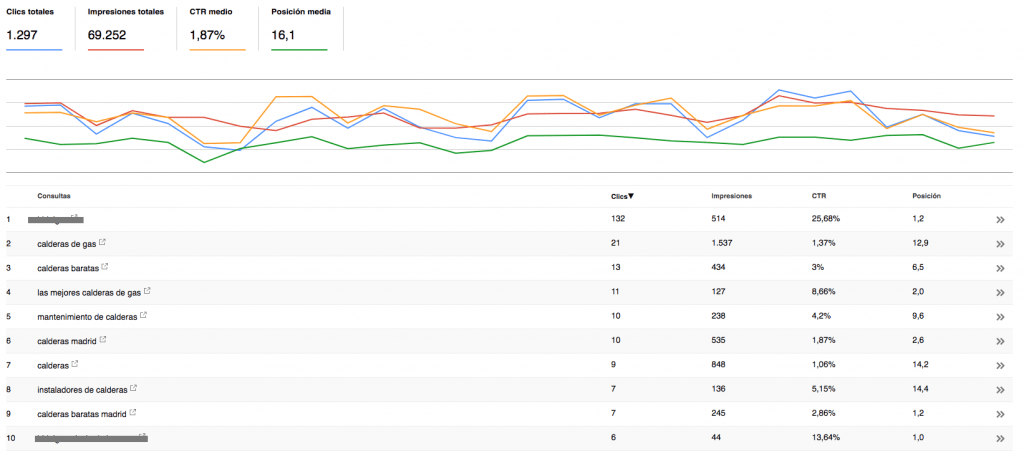Expand details arrows for 'instaladores de calderas' row
Screen dimensions: 1024x452
click(x=1000, y=391)
